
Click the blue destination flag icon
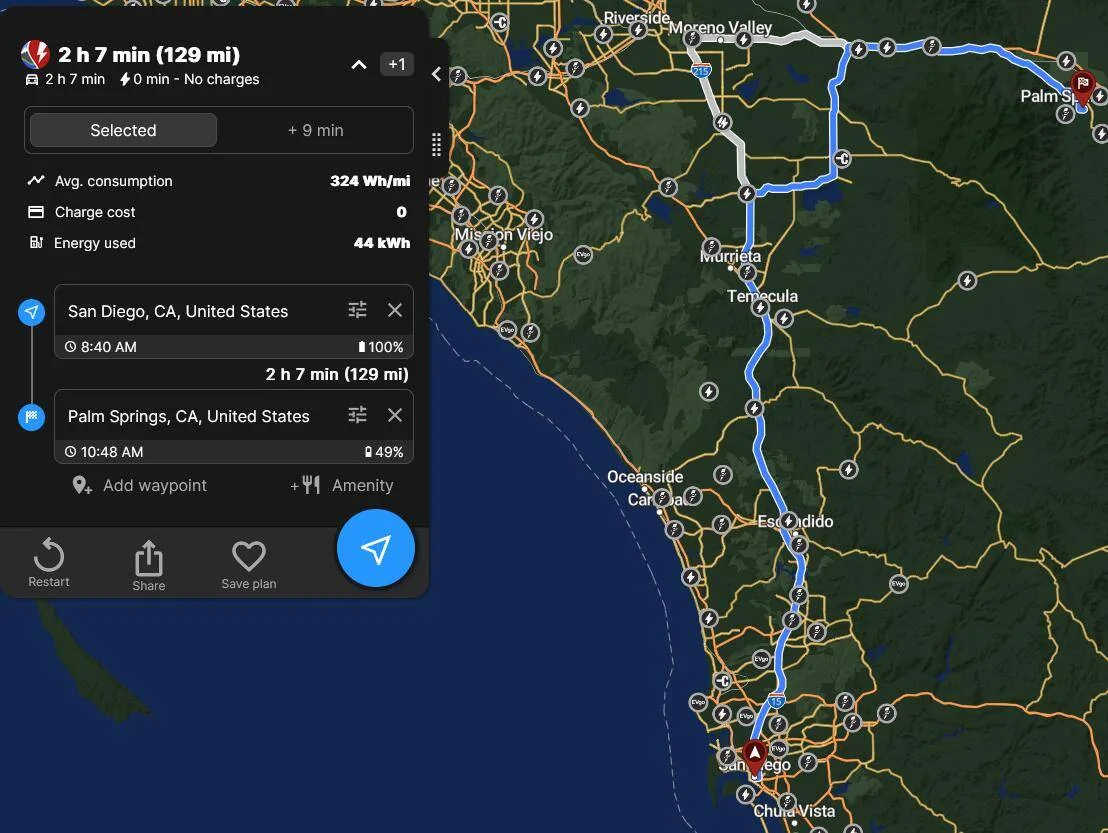click(x=31, y=417)
